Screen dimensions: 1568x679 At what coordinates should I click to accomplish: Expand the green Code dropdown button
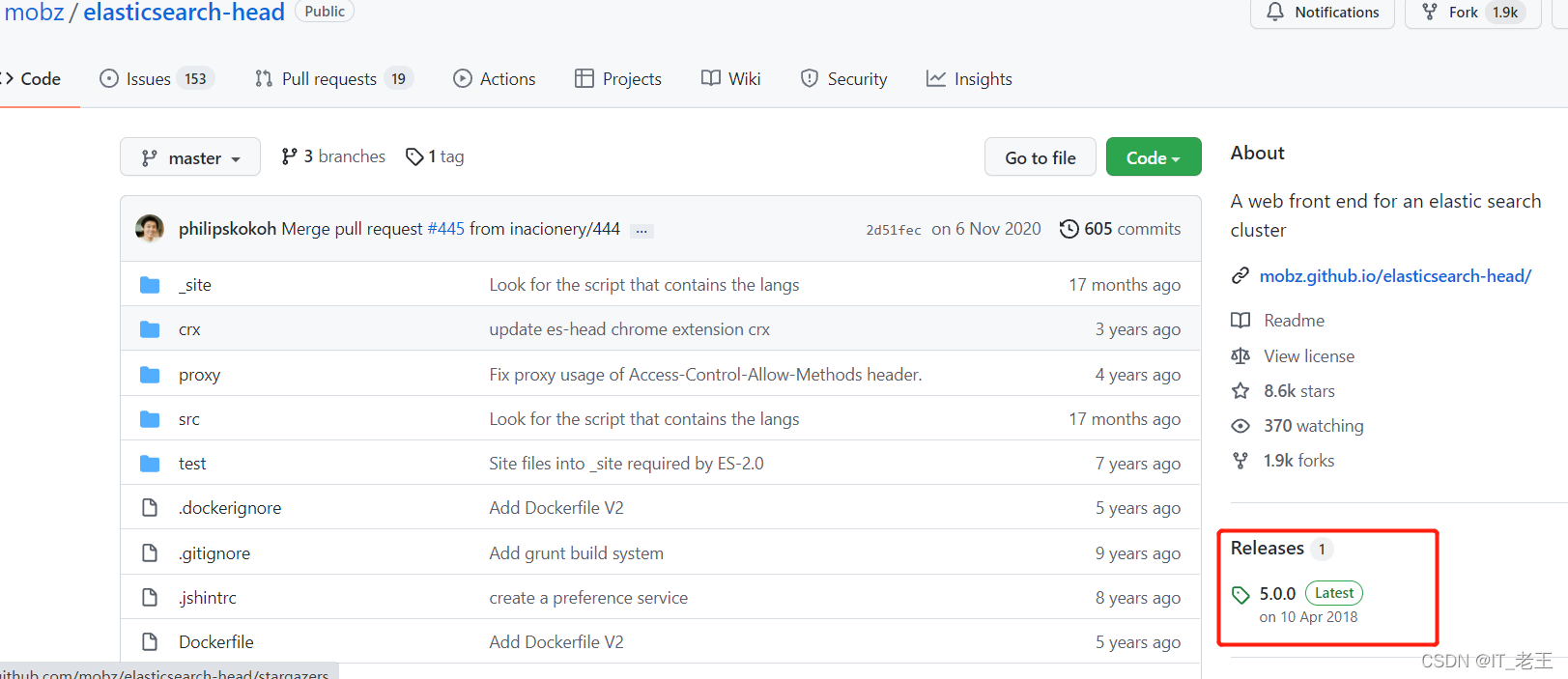coord(1153,157)
